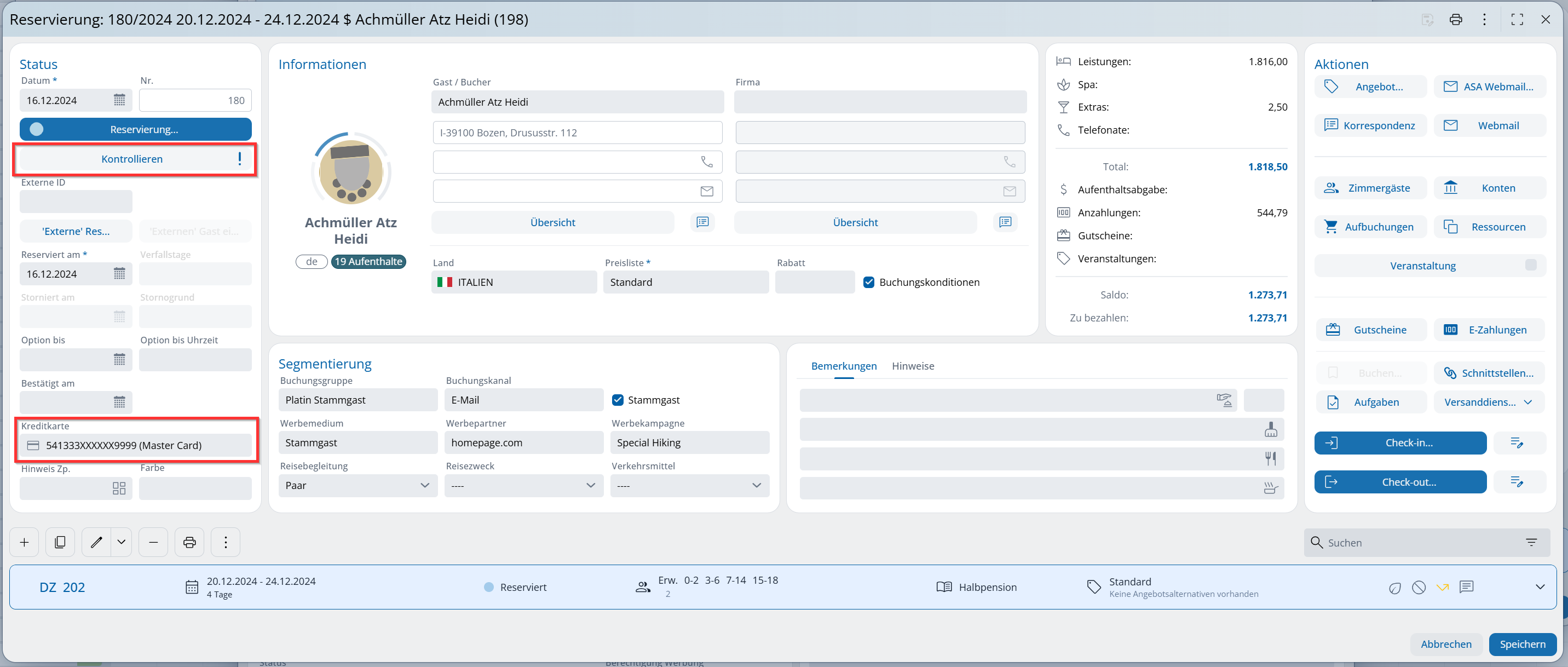1568x667 pixels.
Task: Open the calendar picker for Option bis
Action: point(119,360)
